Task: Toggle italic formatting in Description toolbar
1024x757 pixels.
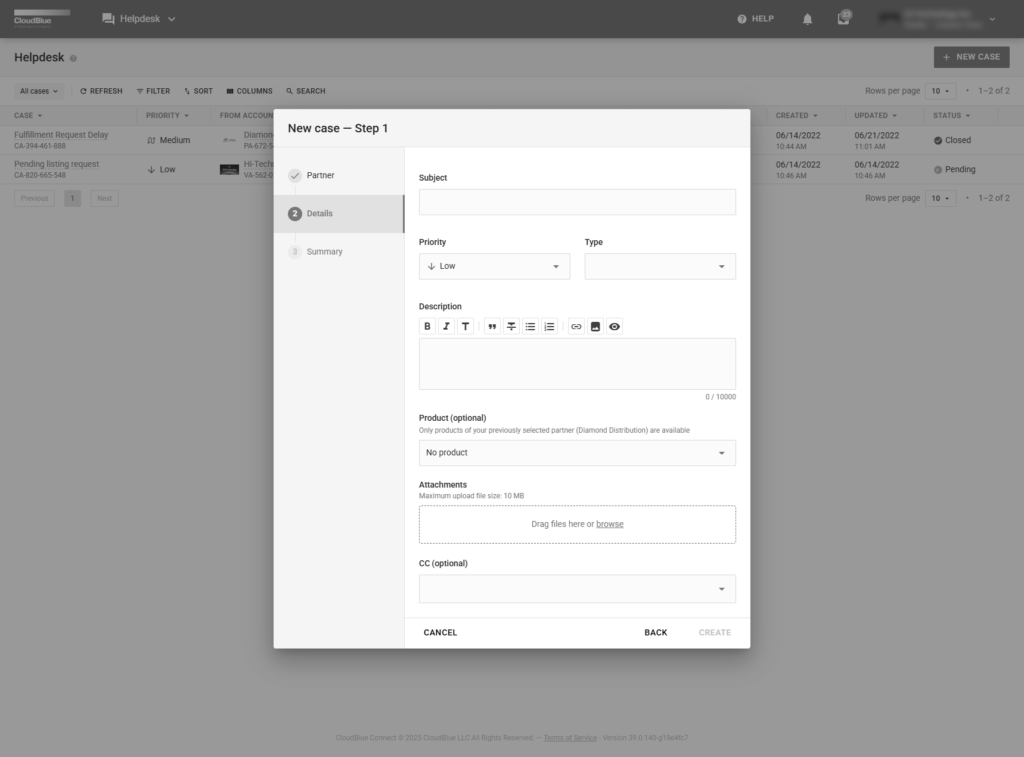Action: click(446, 326)
